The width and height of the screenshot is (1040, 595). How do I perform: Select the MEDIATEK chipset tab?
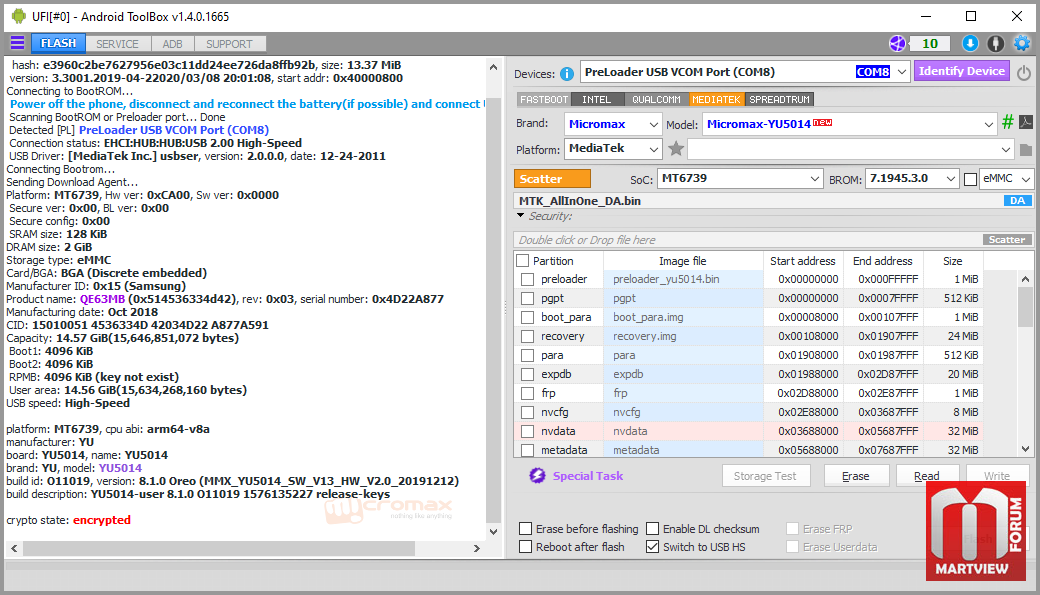pyautogui.click(x=716, y=99)
